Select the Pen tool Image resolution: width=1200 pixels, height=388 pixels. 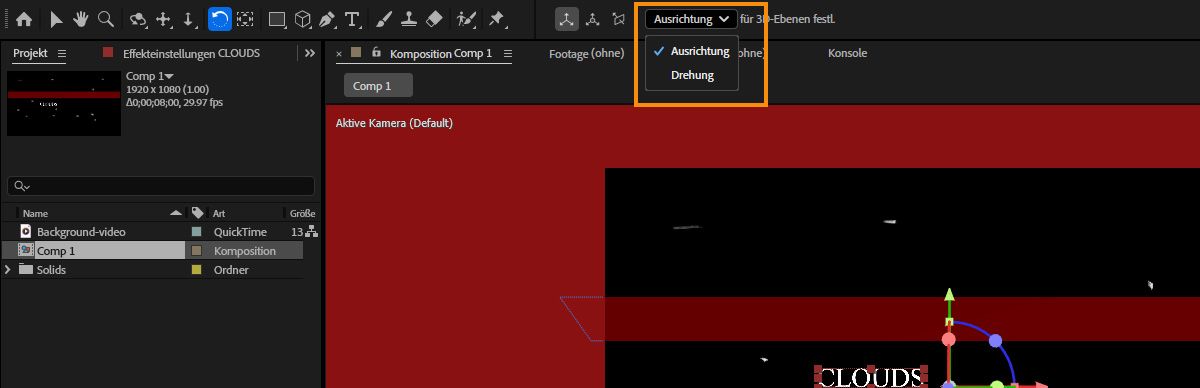(328, 19)
